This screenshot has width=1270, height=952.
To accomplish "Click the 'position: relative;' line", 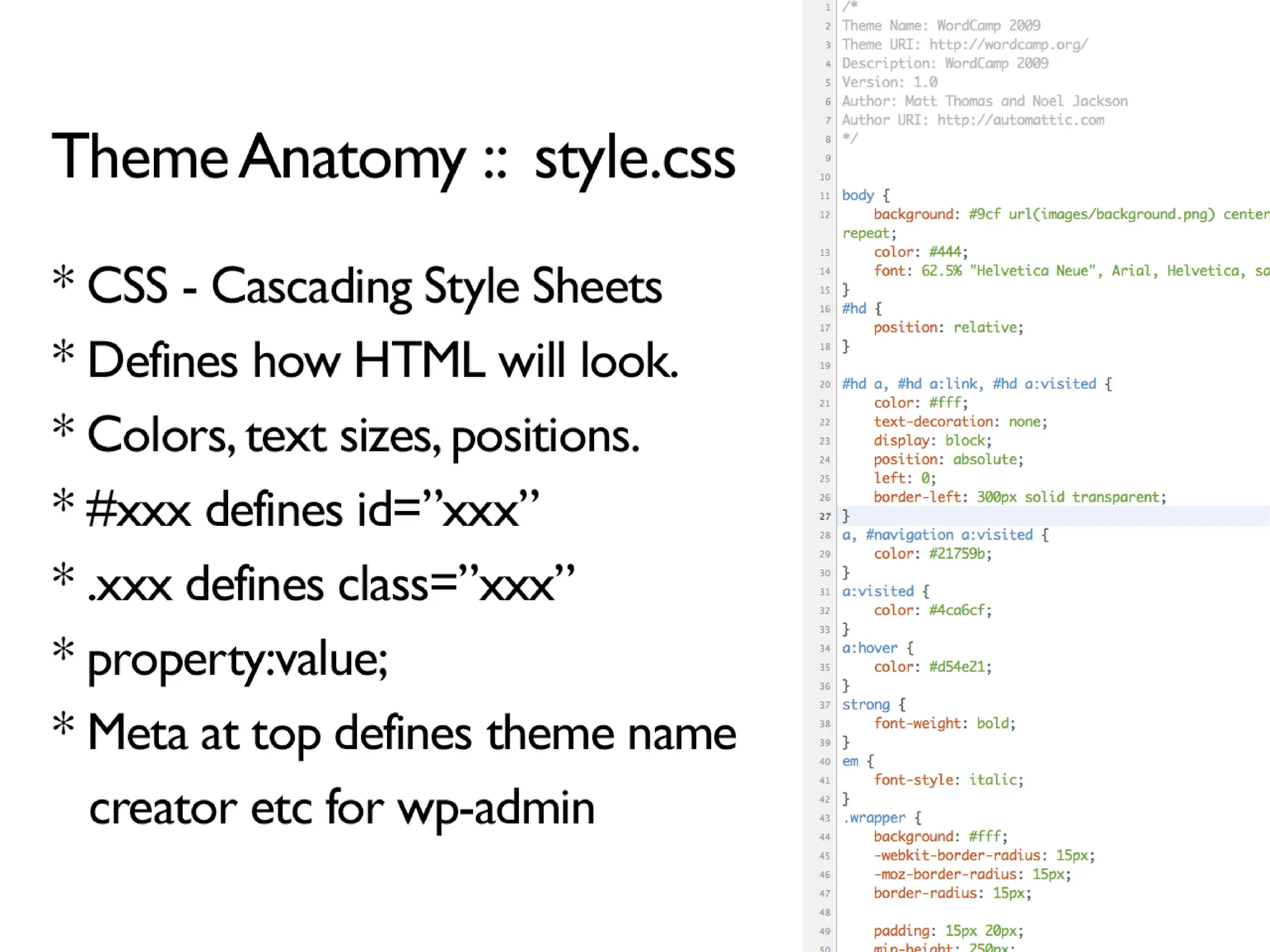I will (948, 327).
